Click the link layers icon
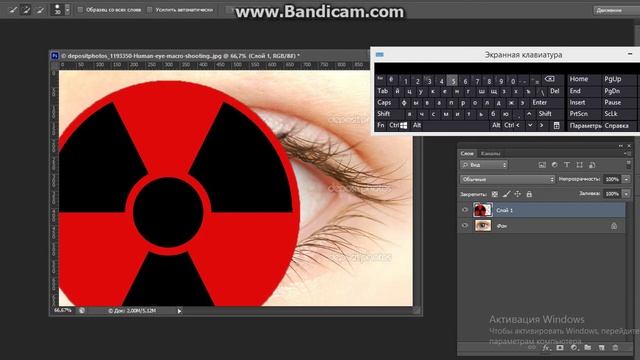Image resolution: width=640 pixels, height=360 pixels. [x=531, y=348]
